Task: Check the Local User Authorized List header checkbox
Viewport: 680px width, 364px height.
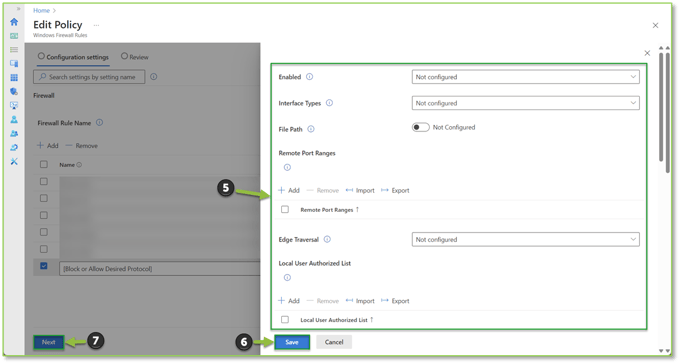Action: (x=285, y=320)
